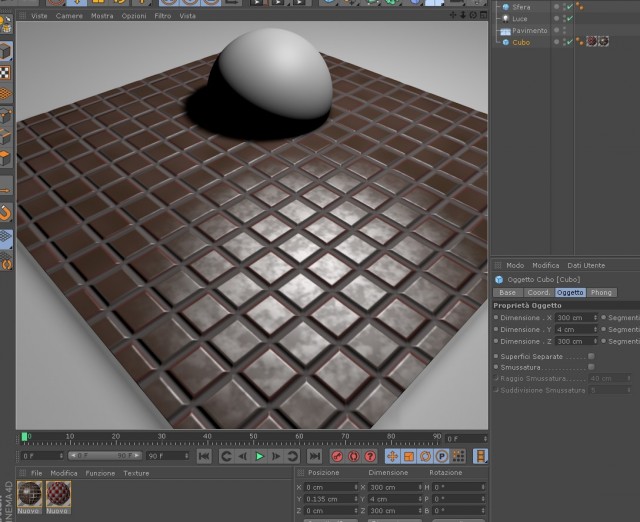Screen dimensions: 640x522
Task: Click the green Play forward button
Action: pyautogui.click(x=259, y=456)
